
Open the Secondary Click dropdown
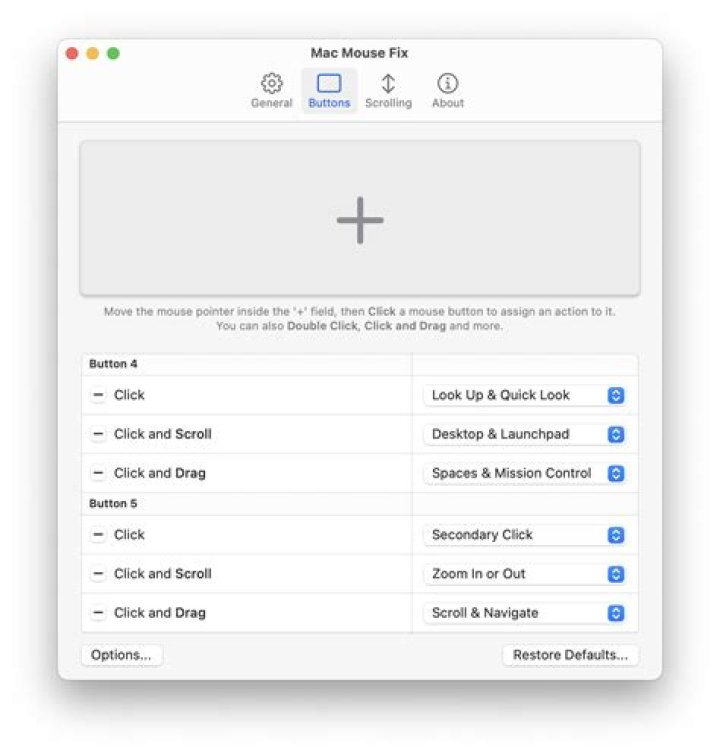pyautogui.click(x=525, y=535)
